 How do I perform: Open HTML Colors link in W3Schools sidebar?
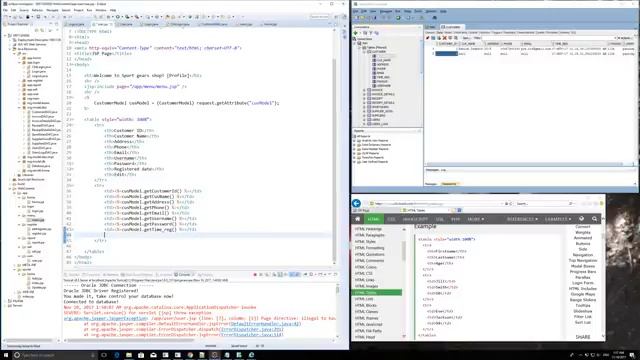tap(366, 267)
